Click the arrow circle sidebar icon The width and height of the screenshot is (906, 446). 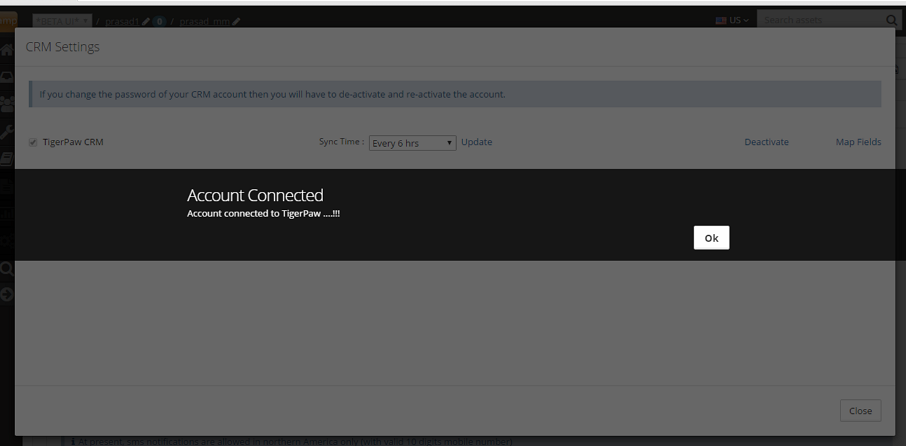pos(7,295)
